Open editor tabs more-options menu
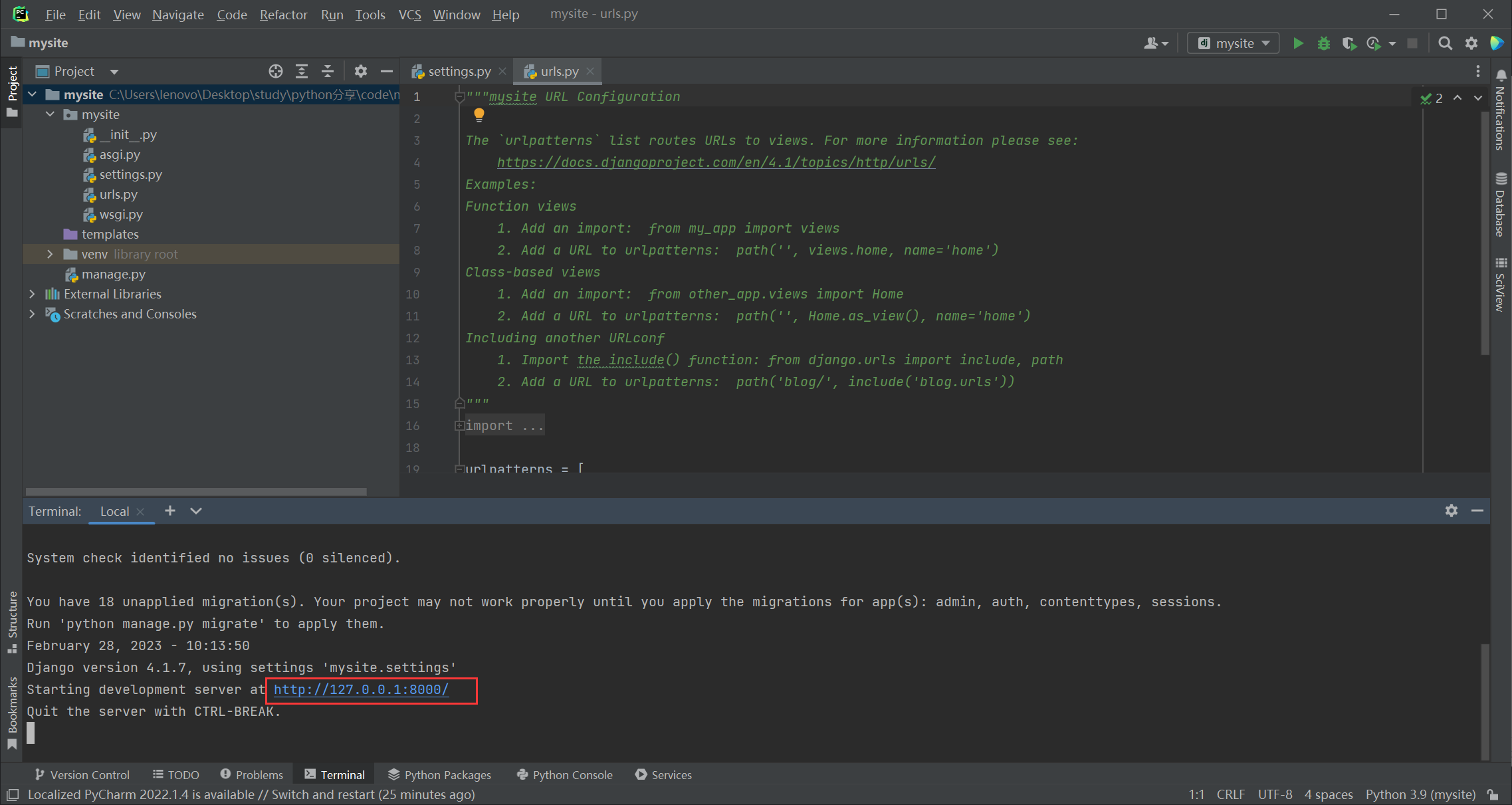This screenshot has width=1512, height=805. click(1477, 71)
